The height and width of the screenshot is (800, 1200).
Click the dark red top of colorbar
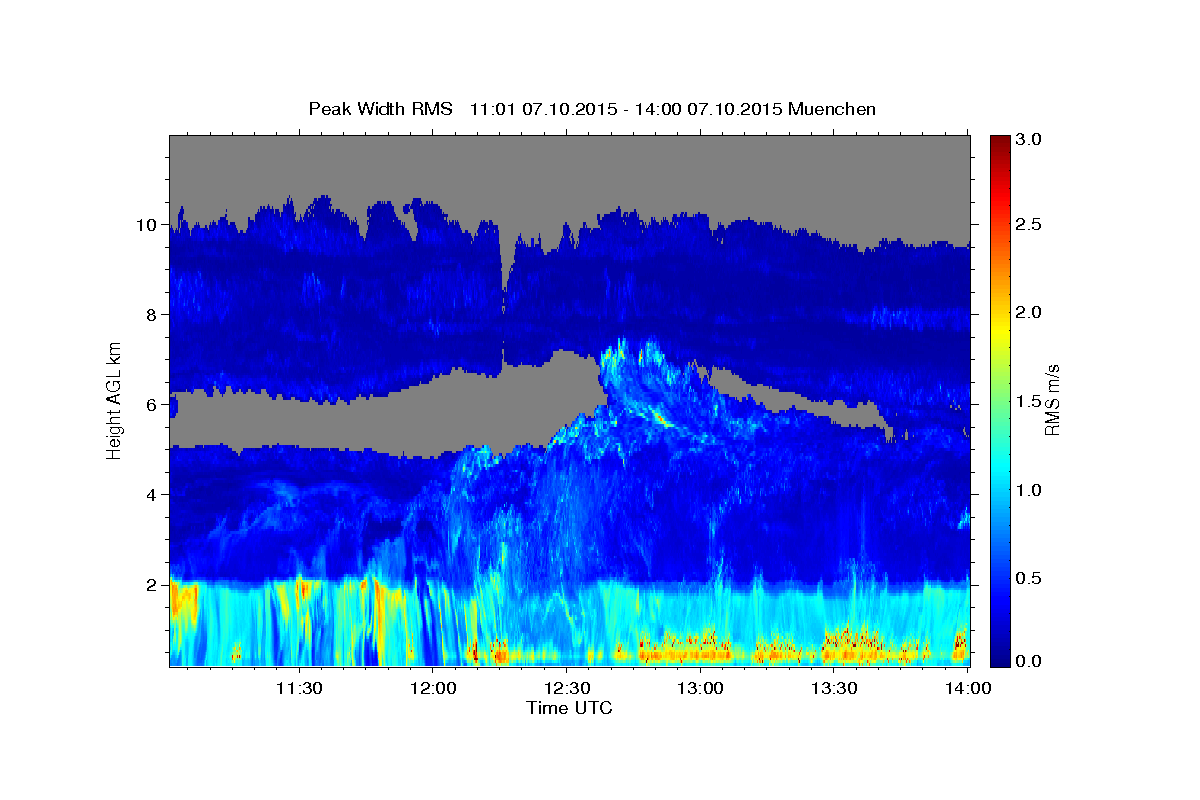tap(999, 142)
